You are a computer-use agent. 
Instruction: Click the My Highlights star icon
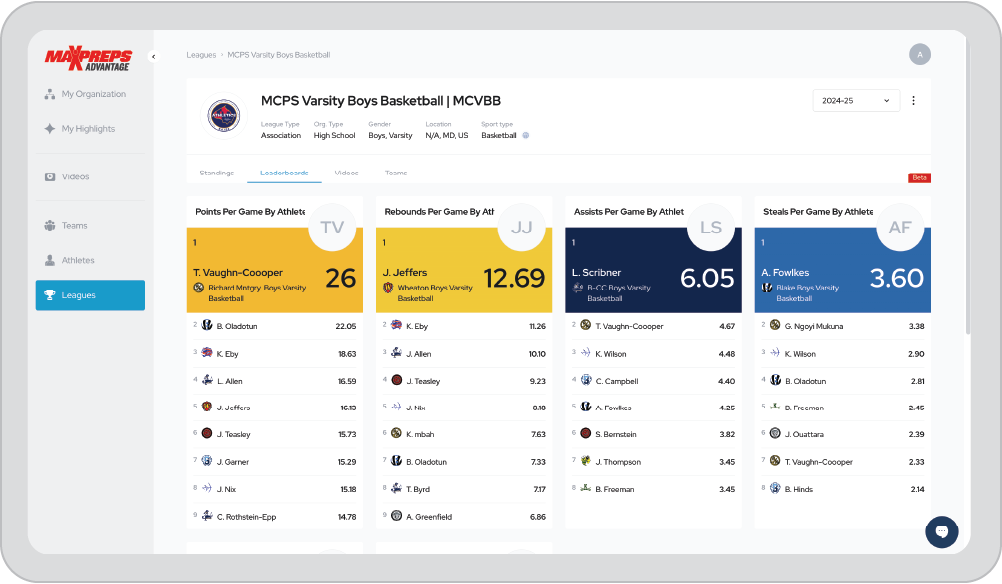(48, 128)
